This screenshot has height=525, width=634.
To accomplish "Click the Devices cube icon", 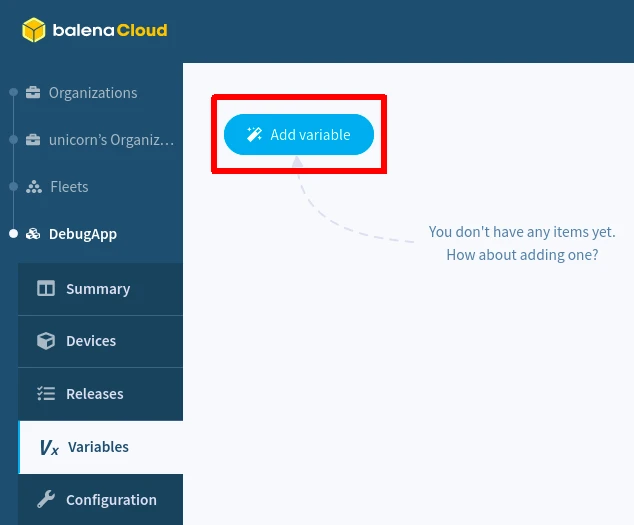I will click(x=46, y=341).
